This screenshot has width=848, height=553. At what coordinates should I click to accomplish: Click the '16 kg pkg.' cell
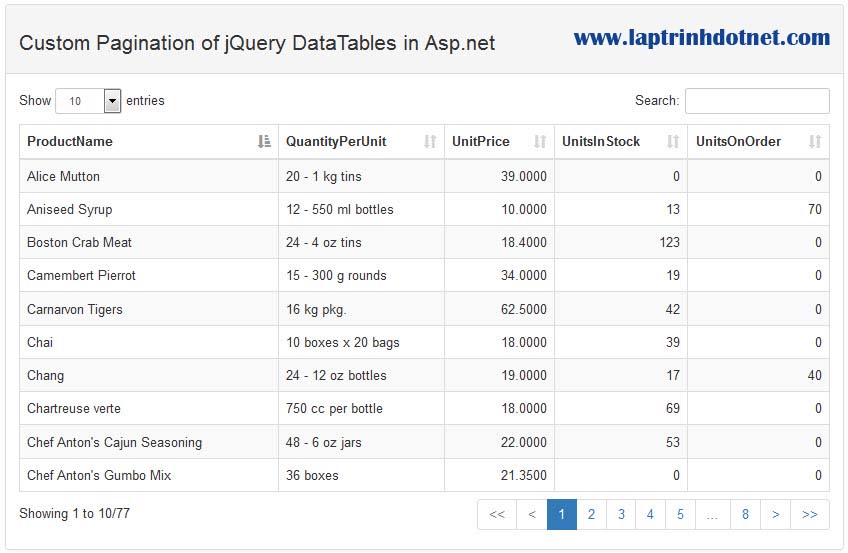(361, 309)
